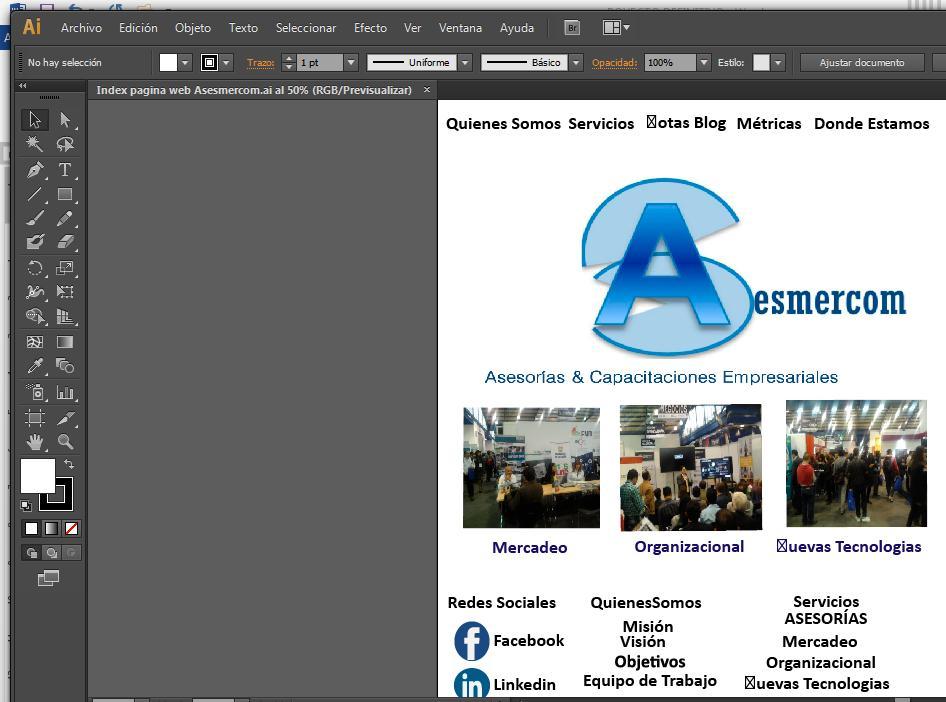Click the large white Fill swatch

[x=37, y=475]
